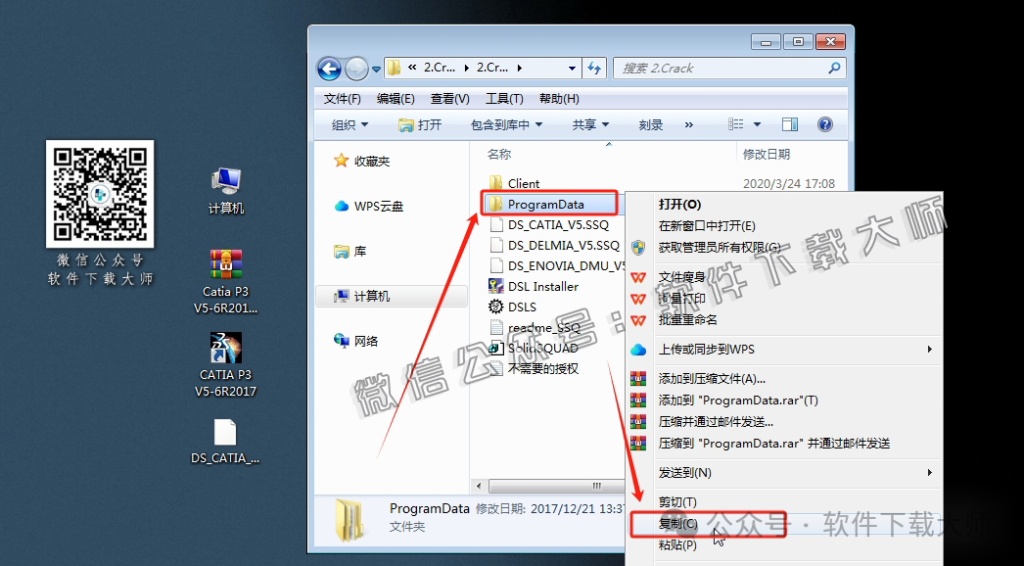This screenshot has width=1024, height=566.
Task: Choose 文件瘦身 in context menu
Action: coord(682,277)
